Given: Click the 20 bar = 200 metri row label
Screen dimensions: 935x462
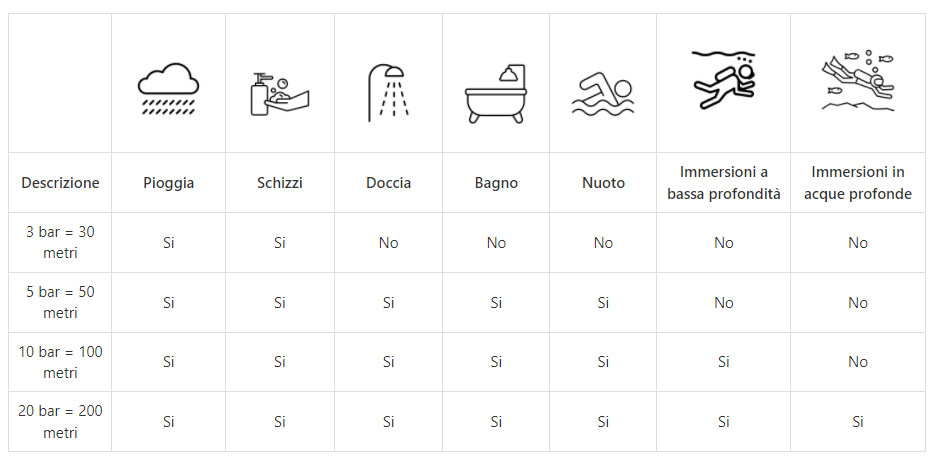Looking at the screenshot, I should tap(60, 422).
